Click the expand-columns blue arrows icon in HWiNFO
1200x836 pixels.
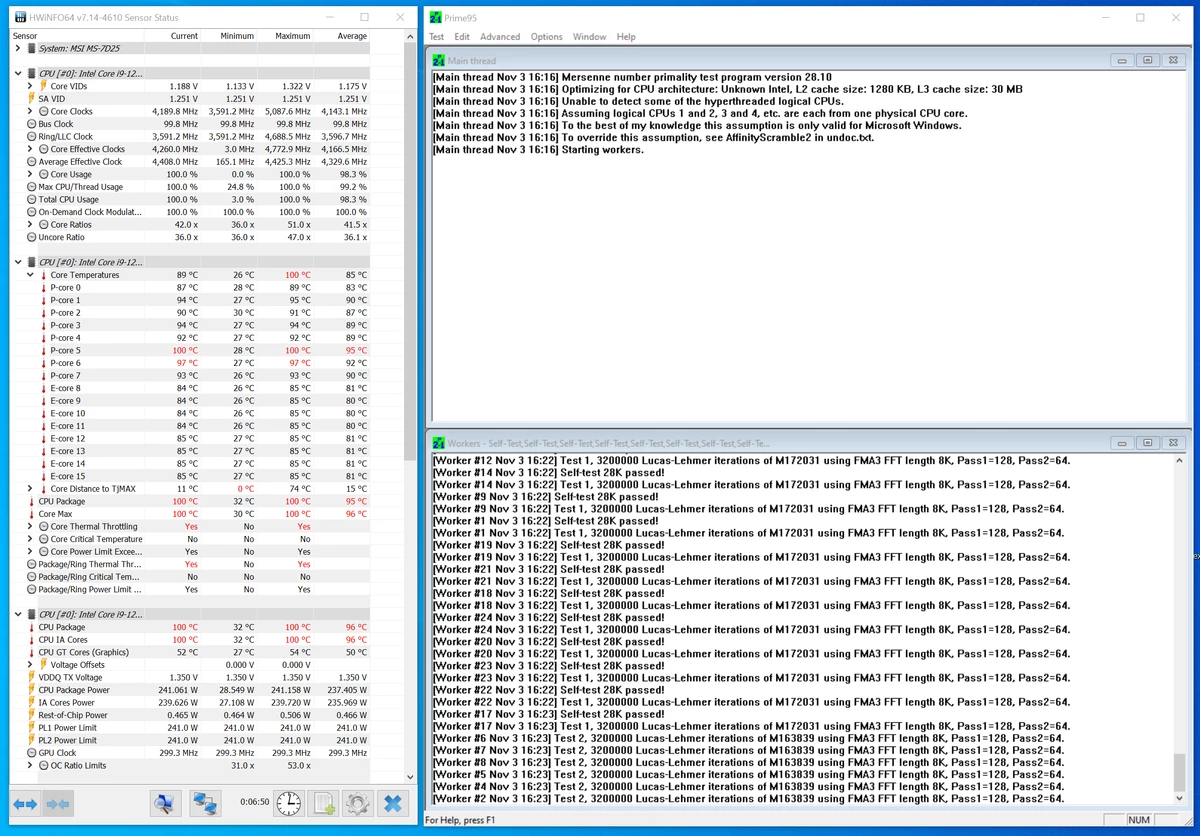(x=25, y=803)
